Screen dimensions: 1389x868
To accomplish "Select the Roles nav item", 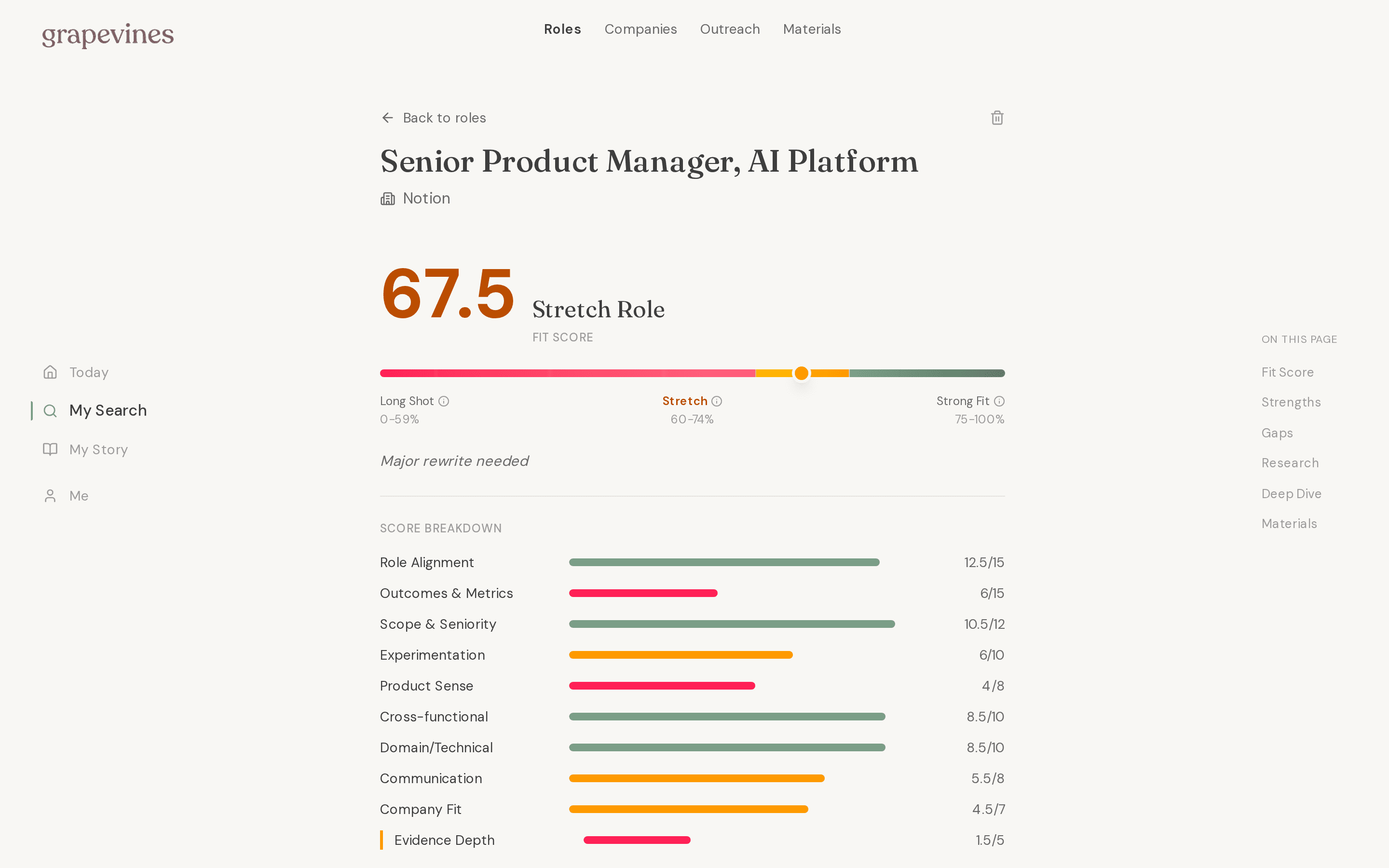I will pyautogui.click(x=562, y=29).
